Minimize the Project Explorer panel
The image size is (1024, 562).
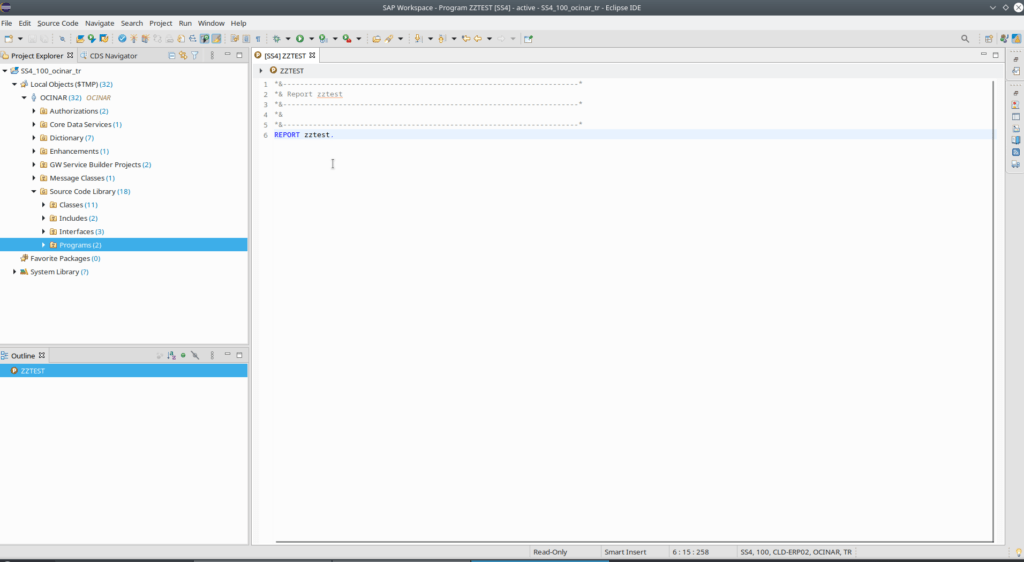coord(227,55)
